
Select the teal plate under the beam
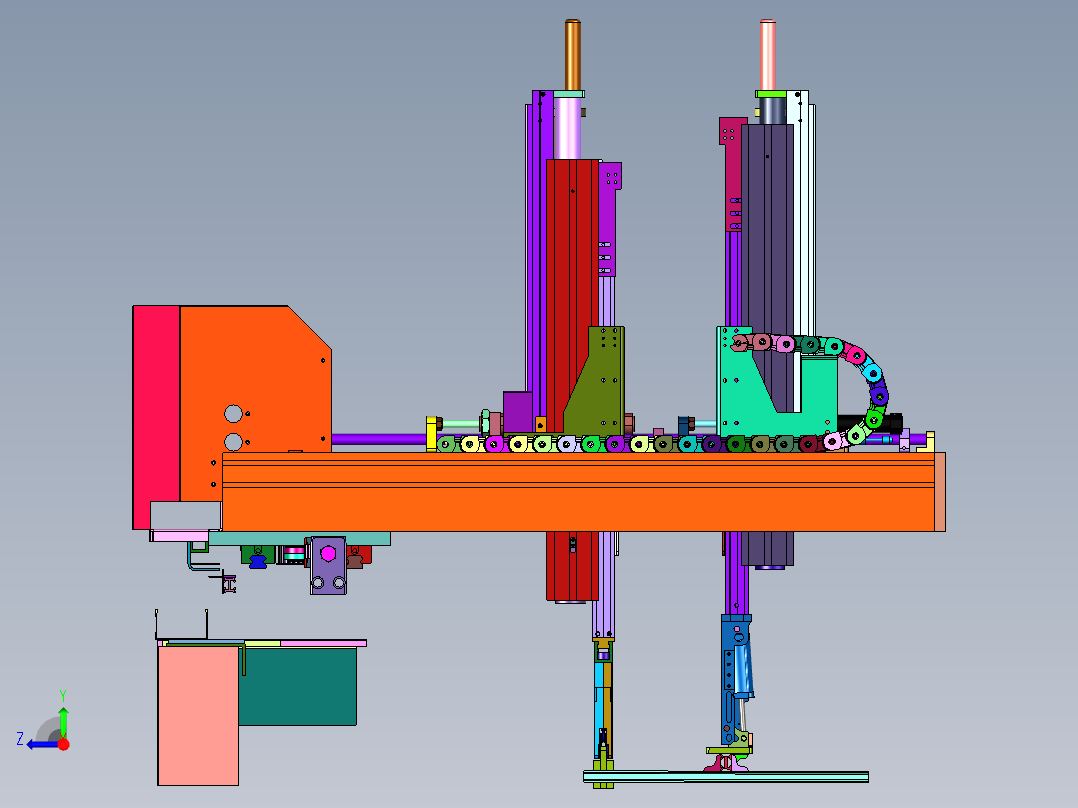(x=299, y=538)
